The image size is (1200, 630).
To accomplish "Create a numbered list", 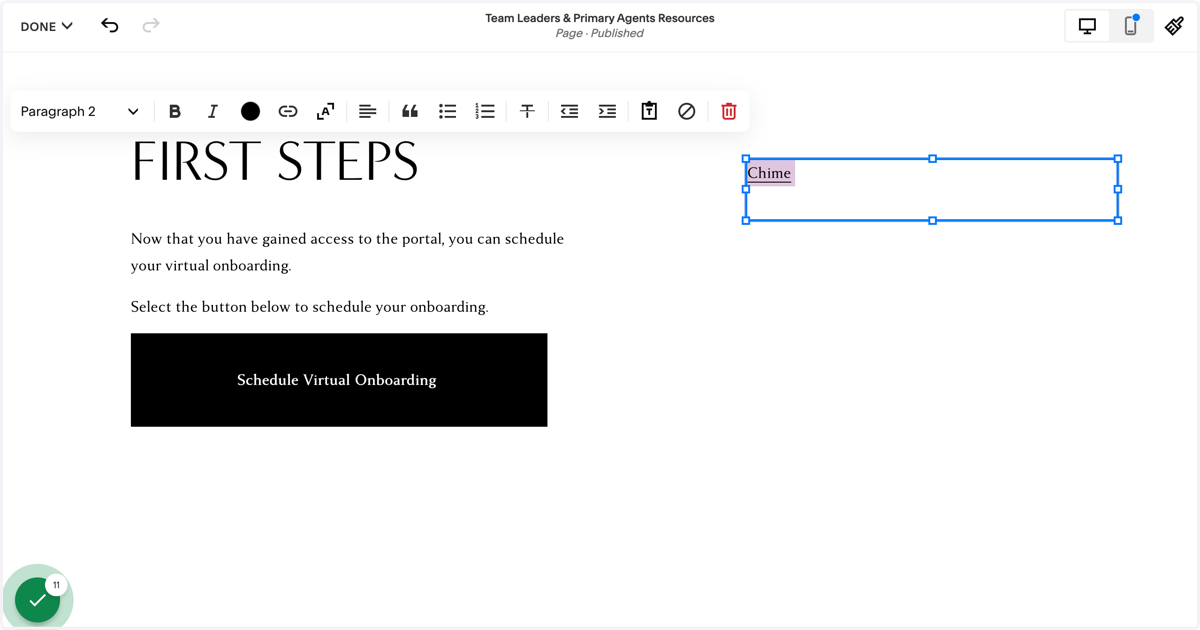I will (x=485, y=111).
